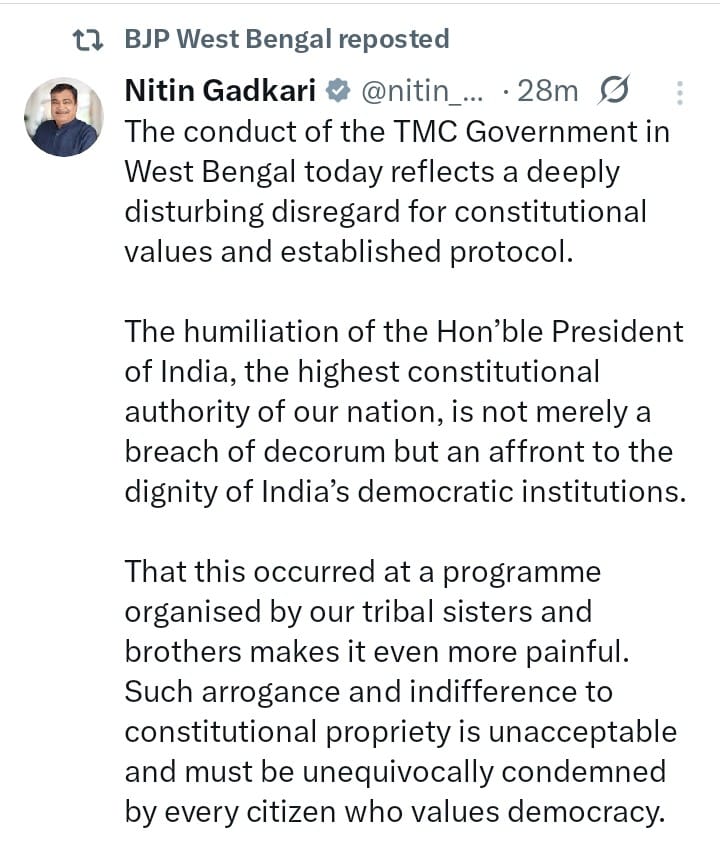720x844 pixels.
Task: Click the Grok slashed-circle icon
Action: [x=613, y=91]
